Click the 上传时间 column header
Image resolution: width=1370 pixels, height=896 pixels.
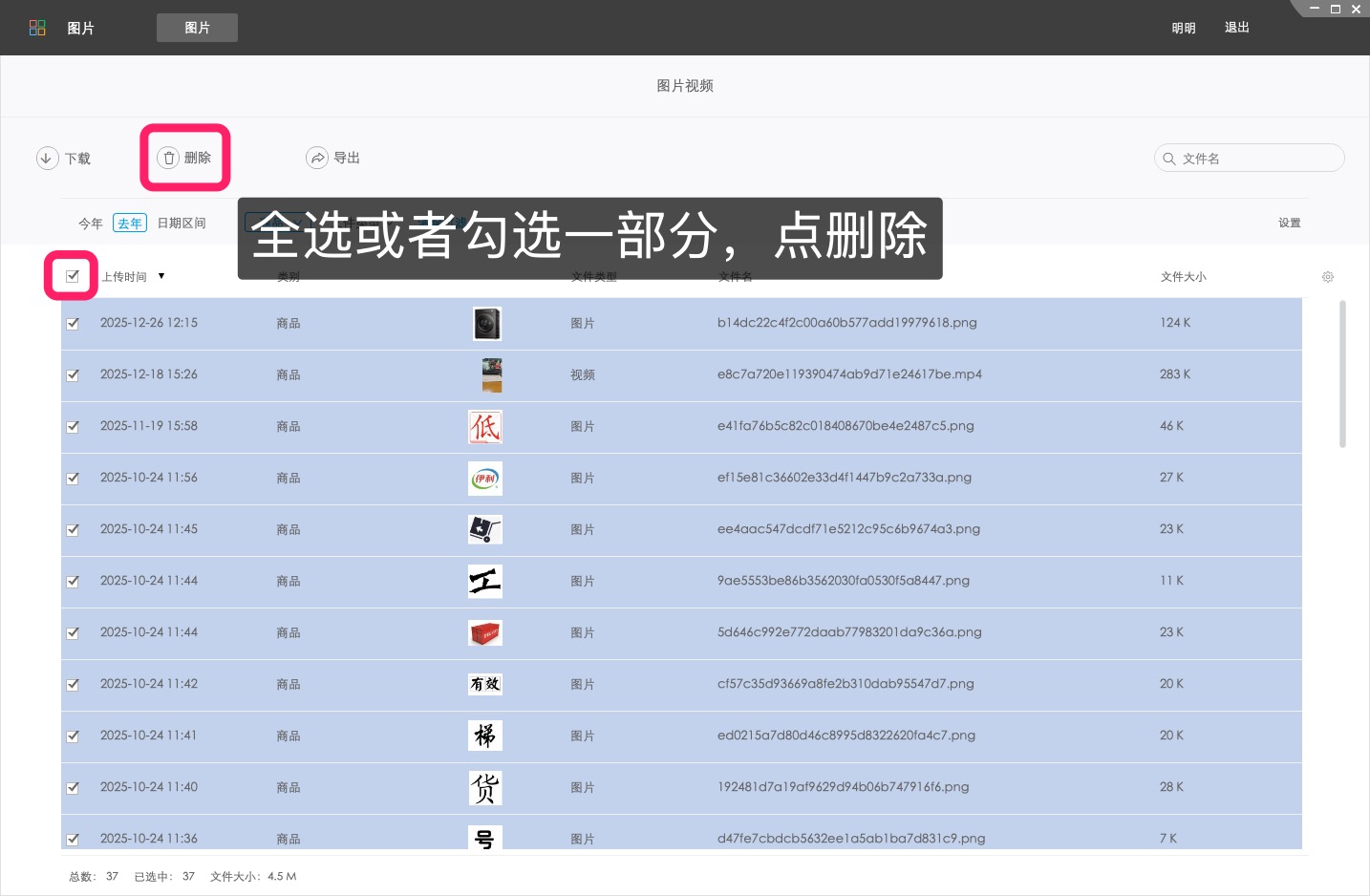124,277
